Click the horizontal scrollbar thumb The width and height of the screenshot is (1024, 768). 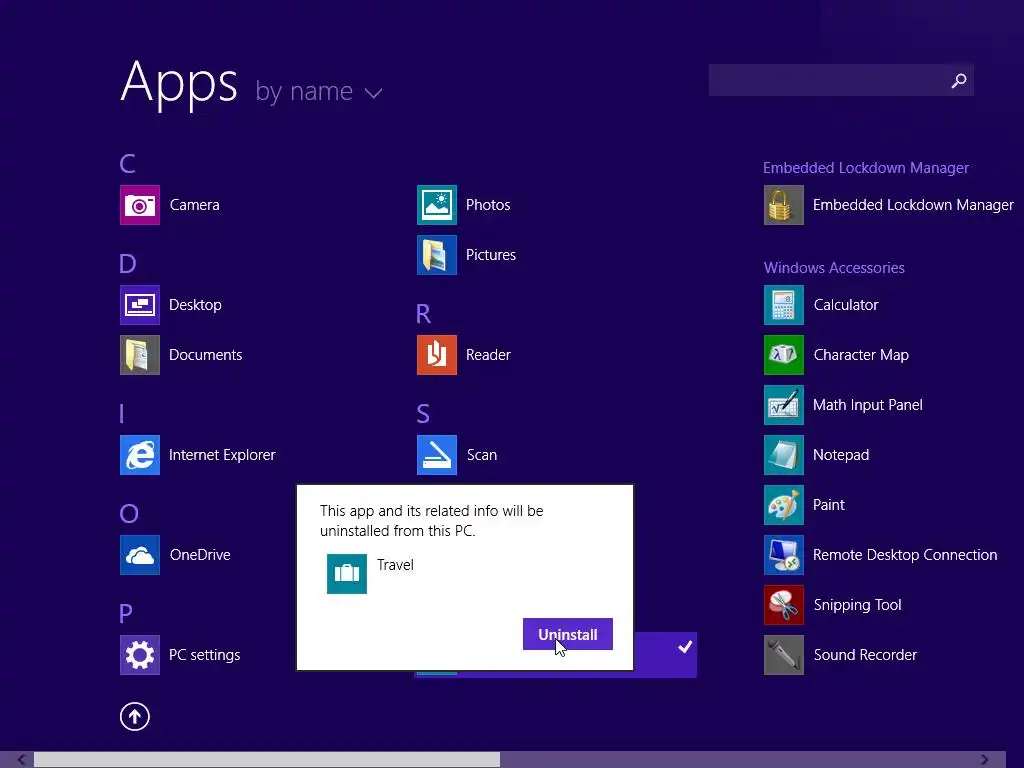[x=267, y=760]
